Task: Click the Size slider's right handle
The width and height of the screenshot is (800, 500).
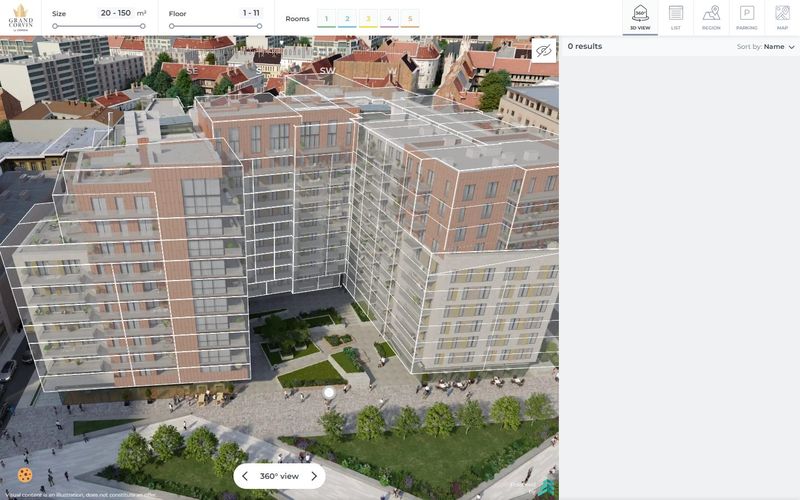Action: [142, 26]
